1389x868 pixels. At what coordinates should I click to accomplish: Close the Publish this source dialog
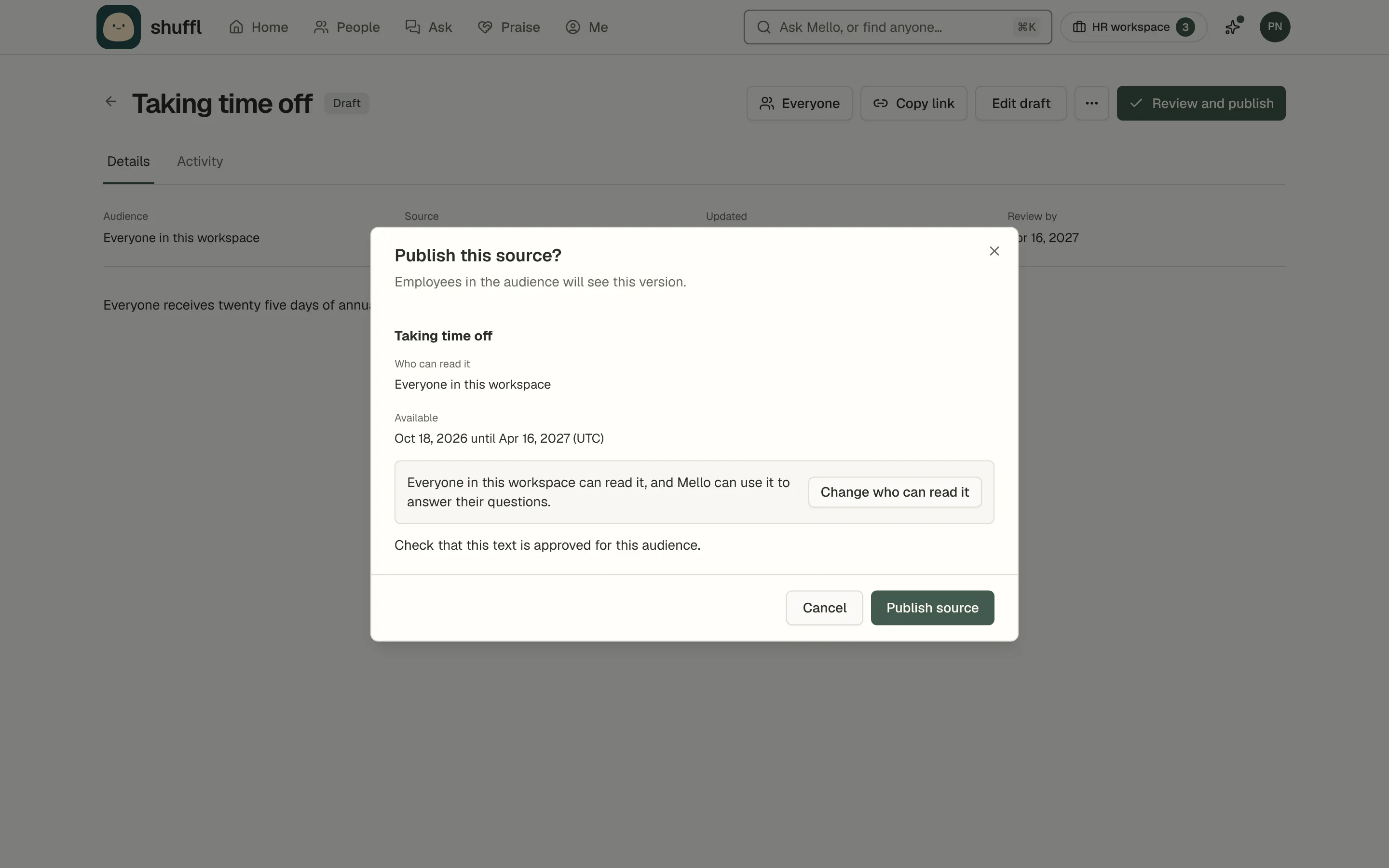(x=994, y=251)
